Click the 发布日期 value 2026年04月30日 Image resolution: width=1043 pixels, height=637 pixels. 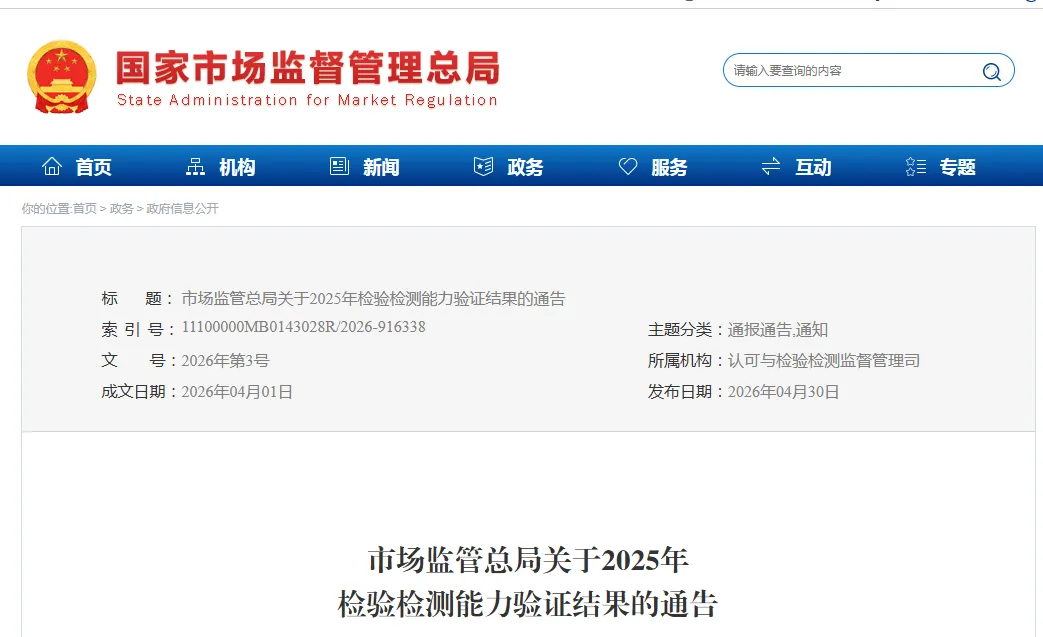pyautogui.click(x=783, y=392)
